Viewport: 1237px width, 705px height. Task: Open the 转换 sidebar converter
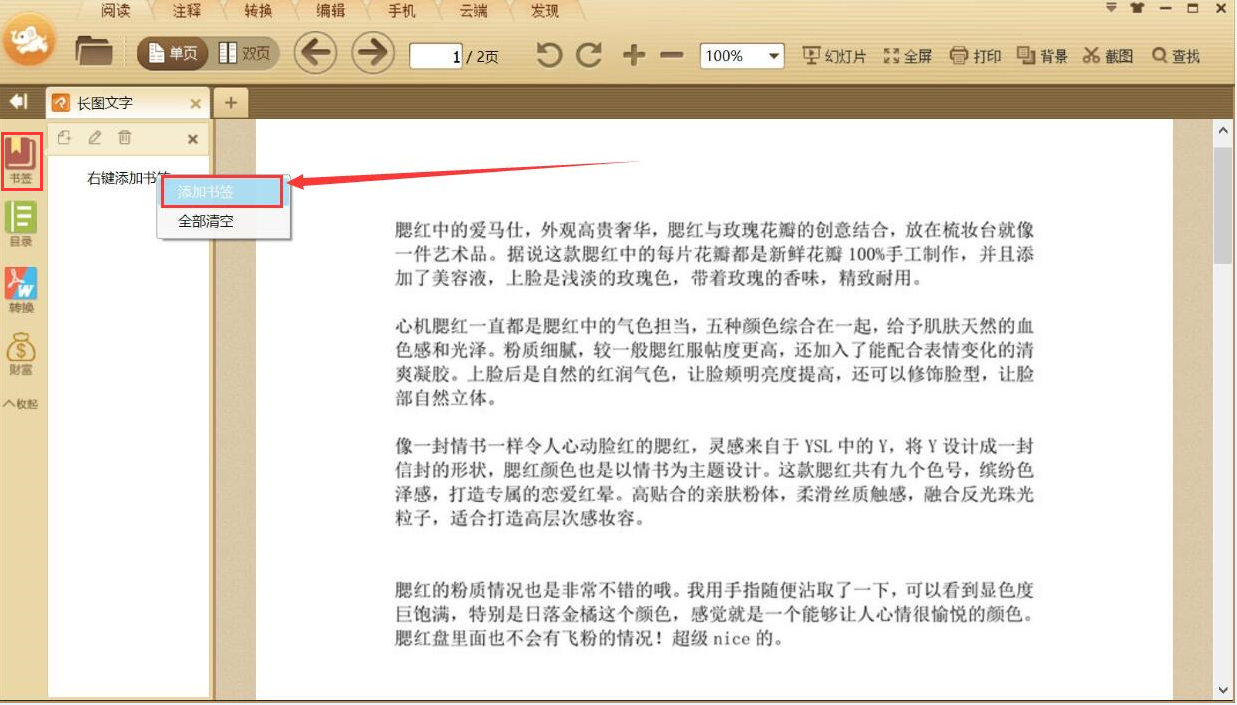21,290
